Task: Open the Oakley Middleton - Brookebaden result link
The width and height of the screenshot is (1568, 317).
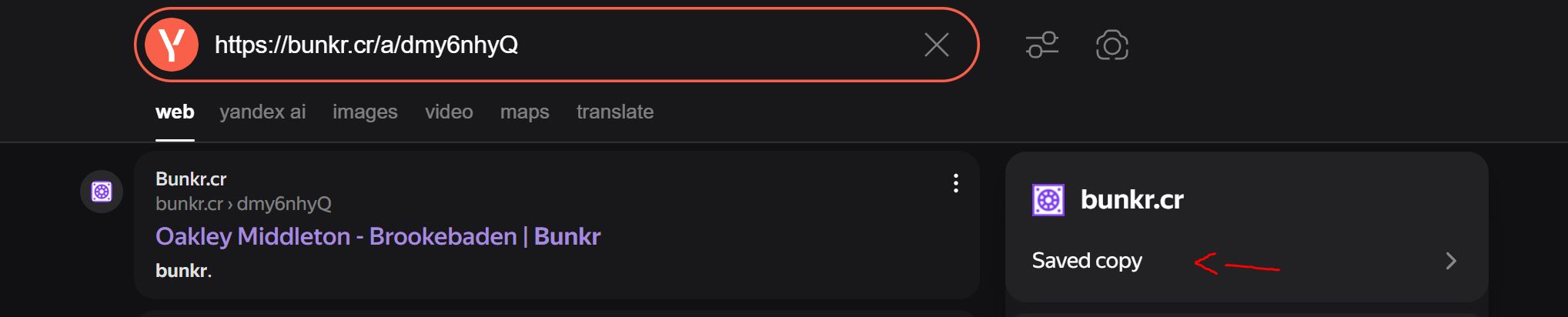Action: [x=377, y=236]
